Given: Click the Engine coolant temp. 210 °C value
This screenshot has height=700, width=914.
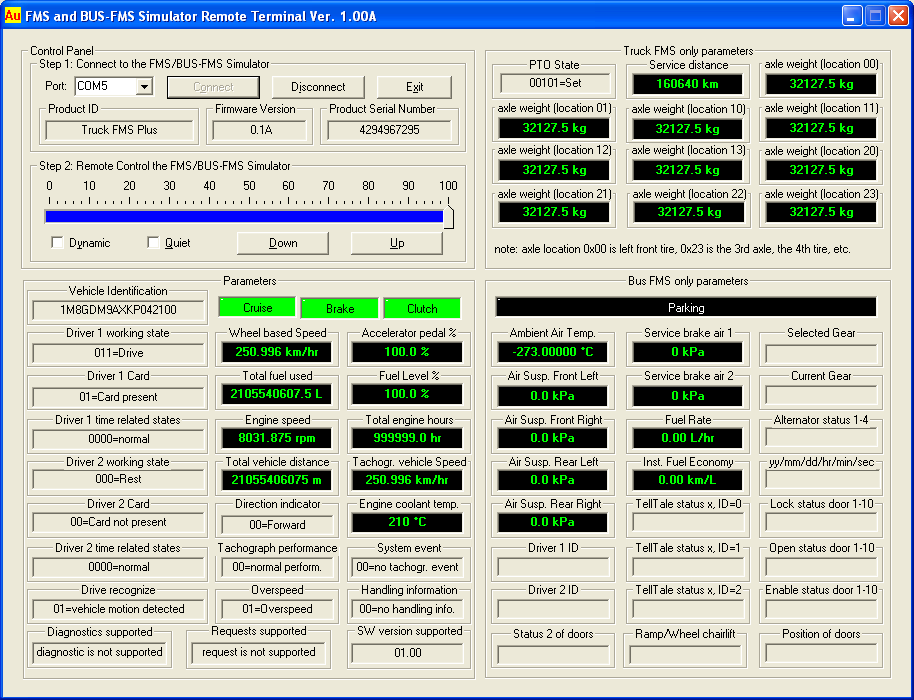Looking at the screenshot, I should point(407,522).
